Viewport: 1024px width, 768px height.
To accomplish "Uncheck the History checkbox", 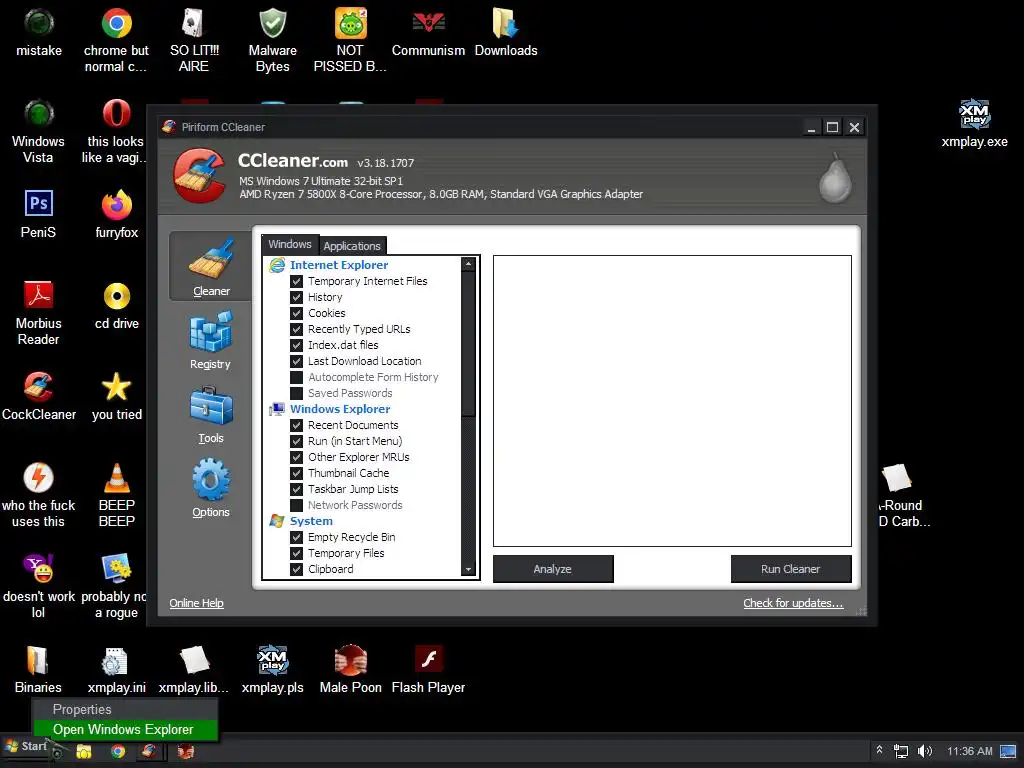I will coord(296,297).
